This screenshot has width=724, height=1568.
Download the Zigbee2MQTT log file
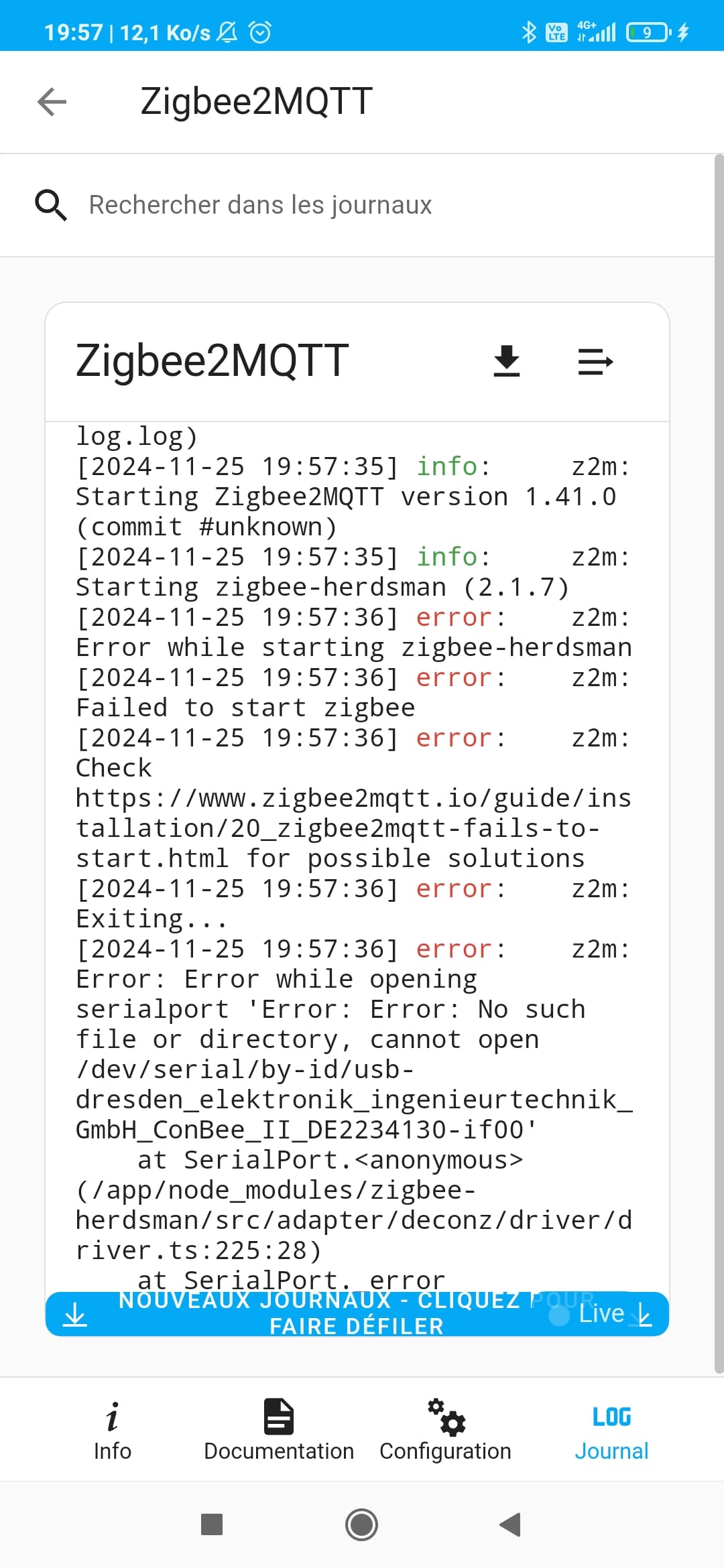(x=507, y=361)
